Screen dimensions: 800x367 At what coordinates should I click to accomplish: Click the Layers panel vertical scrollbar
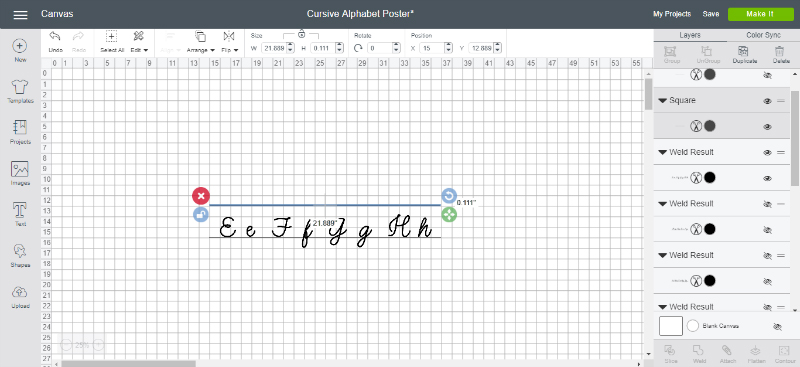tap(795, 138)
